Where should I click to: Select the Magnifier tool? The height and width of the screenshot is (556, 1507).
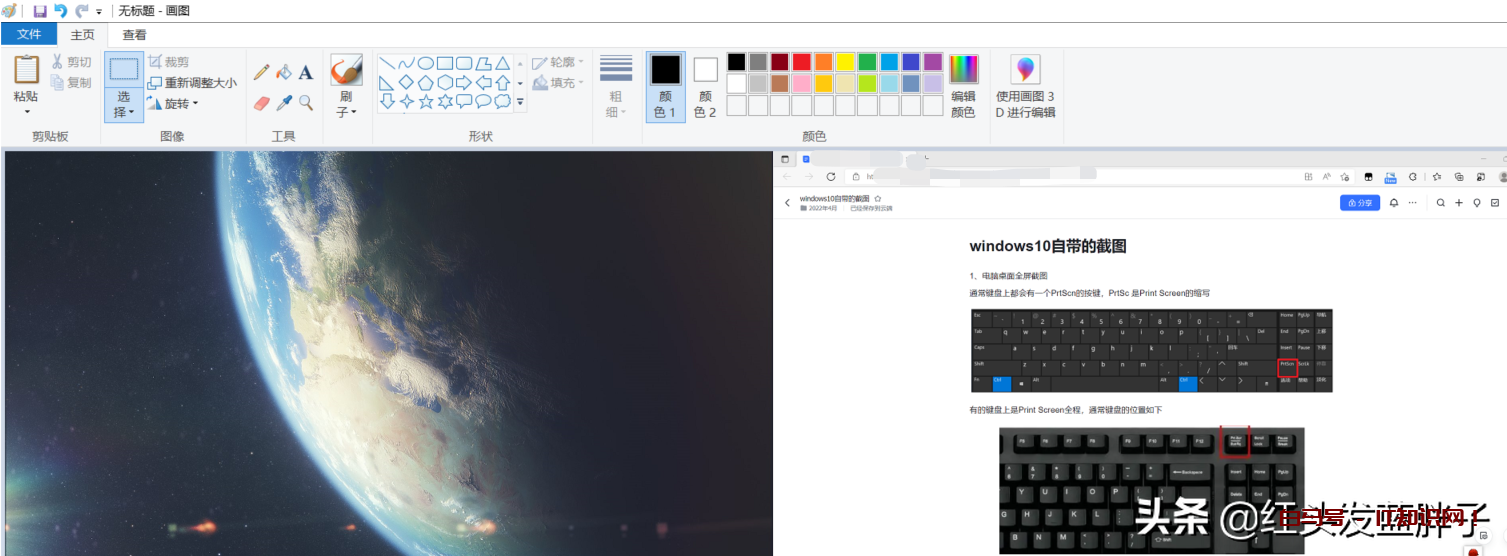[306, 103]
